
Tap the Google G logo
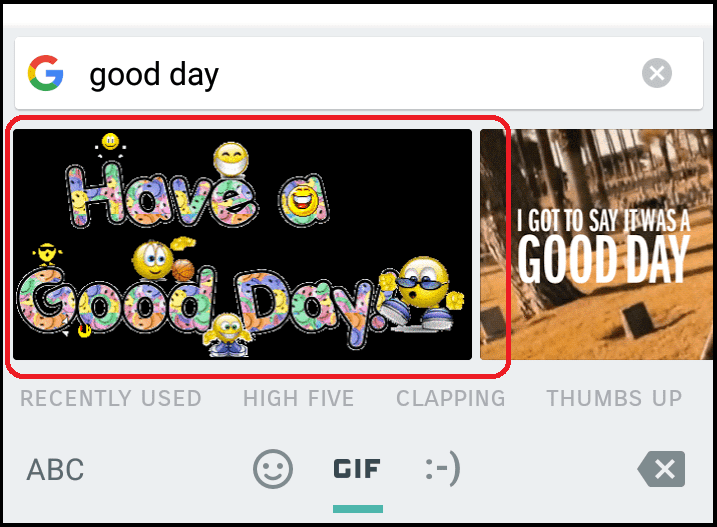45,73
